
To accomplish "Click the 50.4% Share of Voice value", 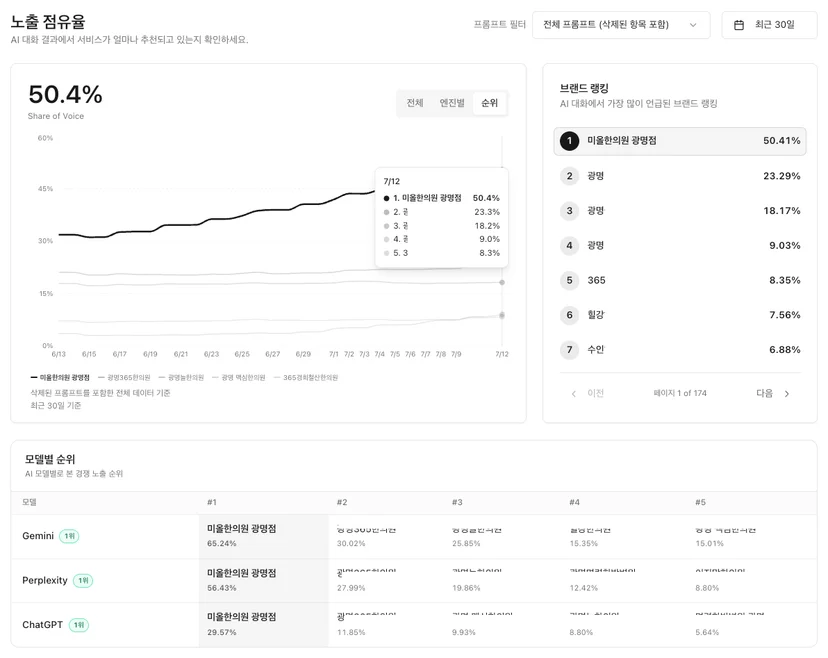I will [x=65, y=95].
